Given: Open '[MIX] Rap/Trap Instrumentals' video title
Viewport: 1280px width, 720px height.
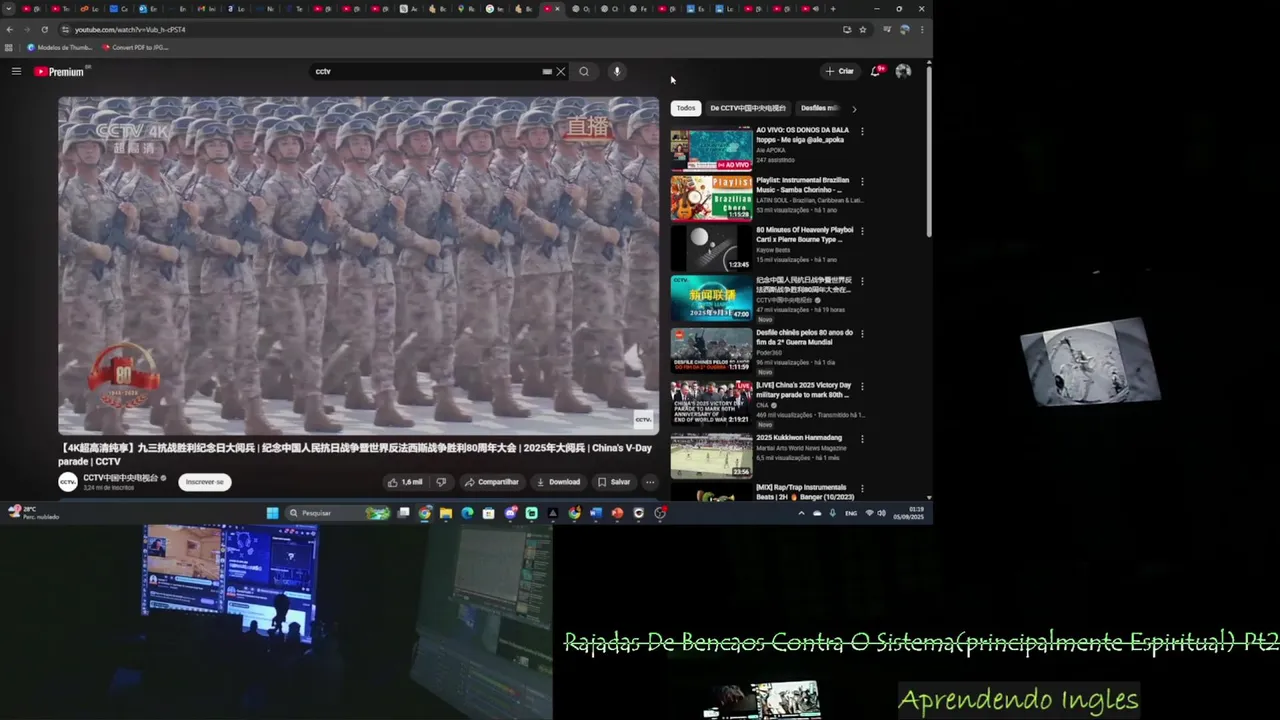Looking at the screenshot, I should click(805, 492).
